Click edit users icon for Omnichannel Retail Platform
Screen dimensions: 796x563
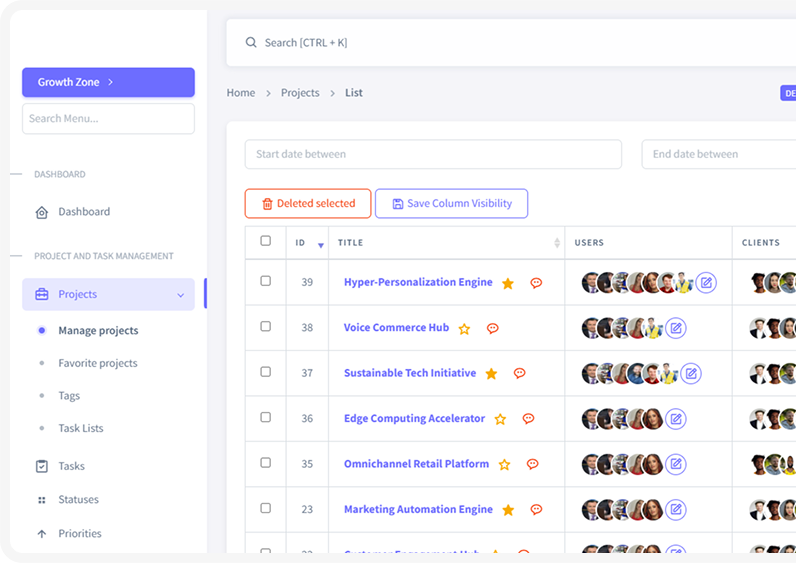(676, 464)
